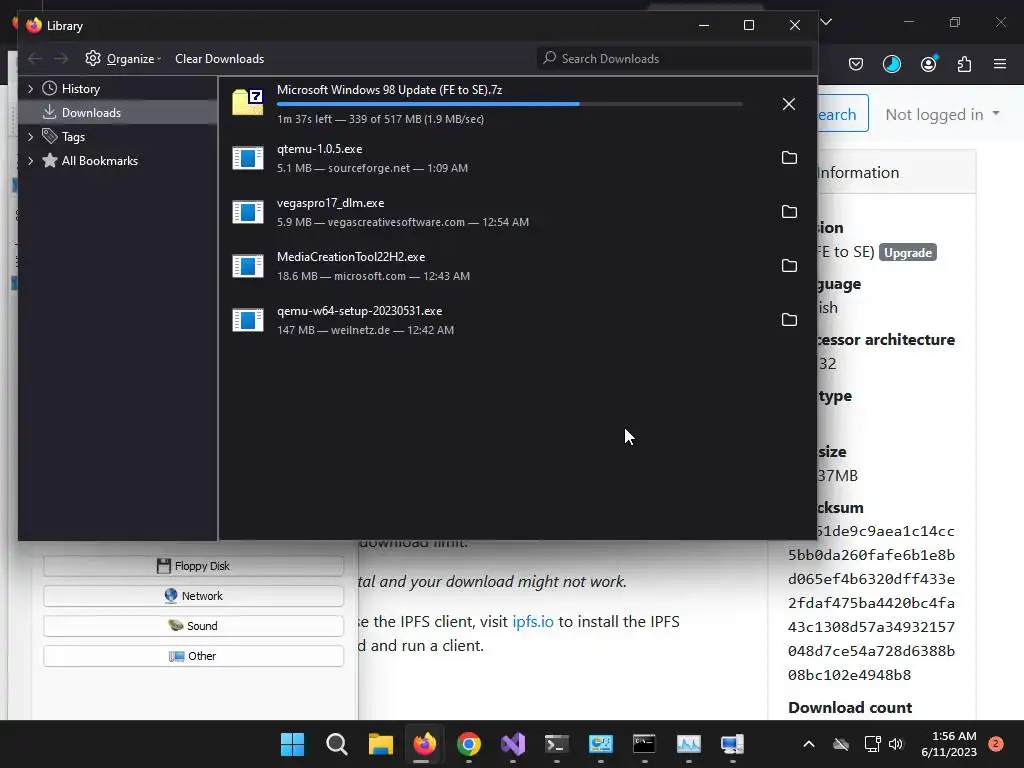The height and width of the screenshot is (768, 1024).
Task: Open the Firefox list all tabs chevron
Action: point(826,22)
